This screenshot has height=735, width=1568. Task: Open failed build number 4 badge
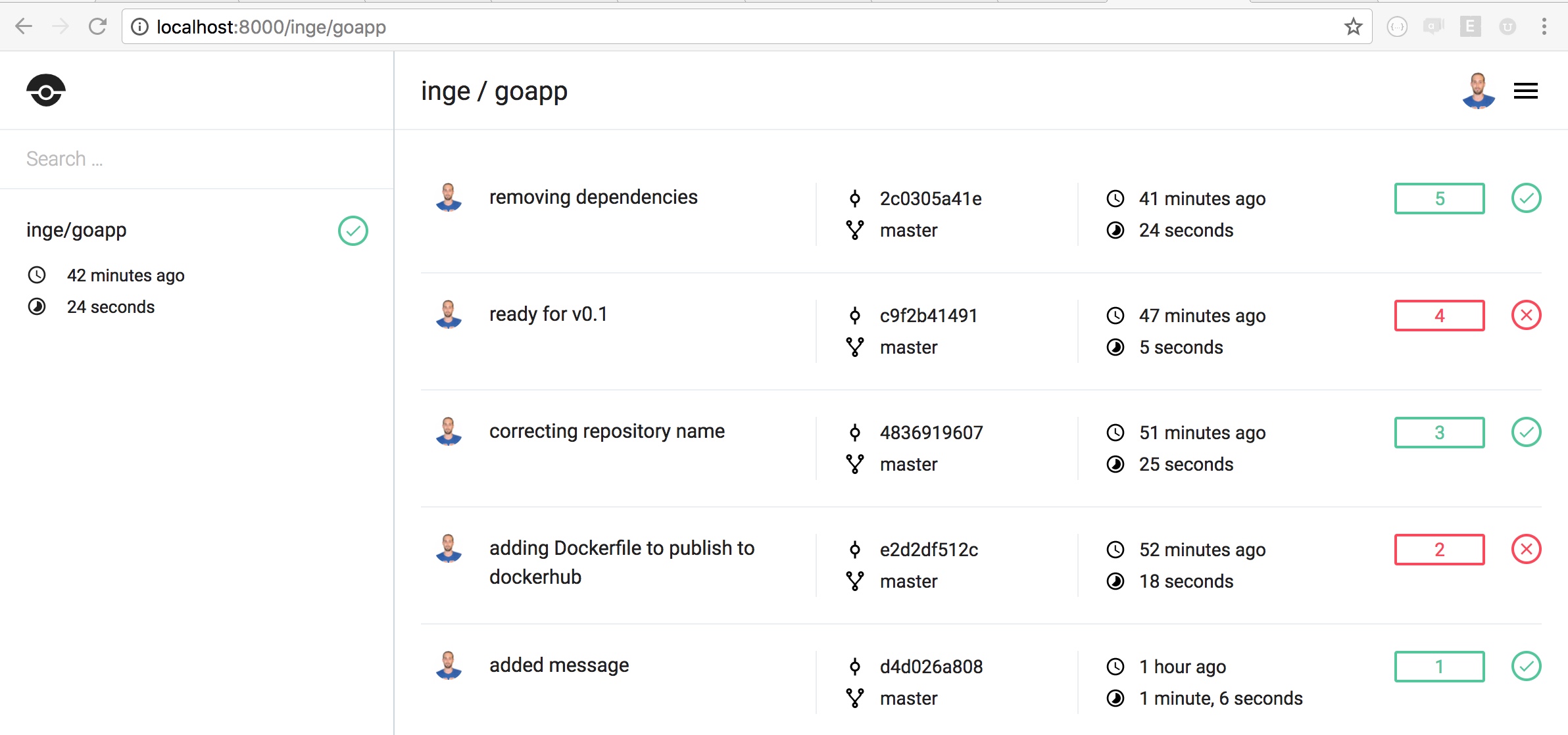click(1439, 316)
